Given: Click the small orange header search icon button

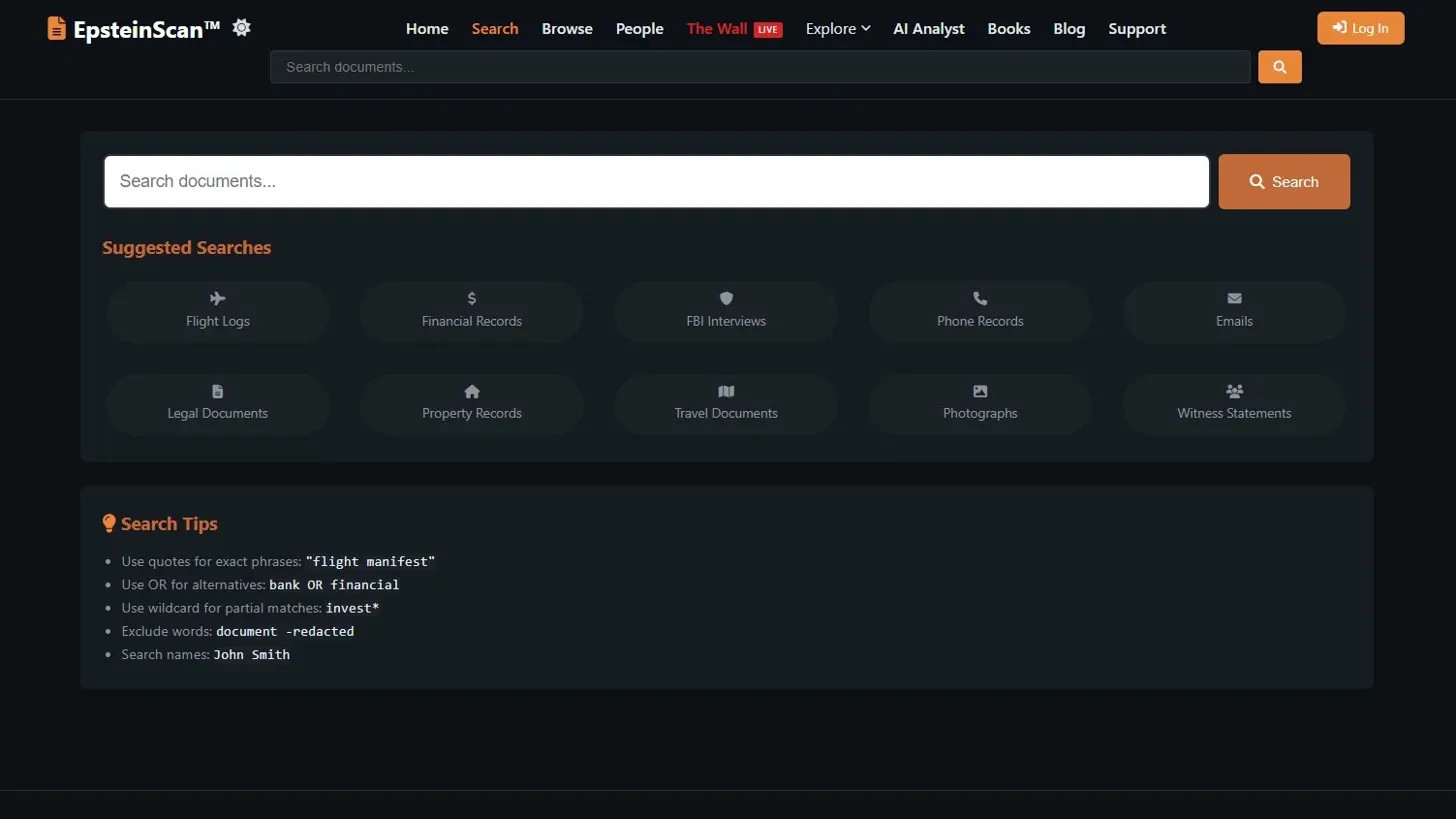Looking at the screenshot, I should click(1279, 67).
